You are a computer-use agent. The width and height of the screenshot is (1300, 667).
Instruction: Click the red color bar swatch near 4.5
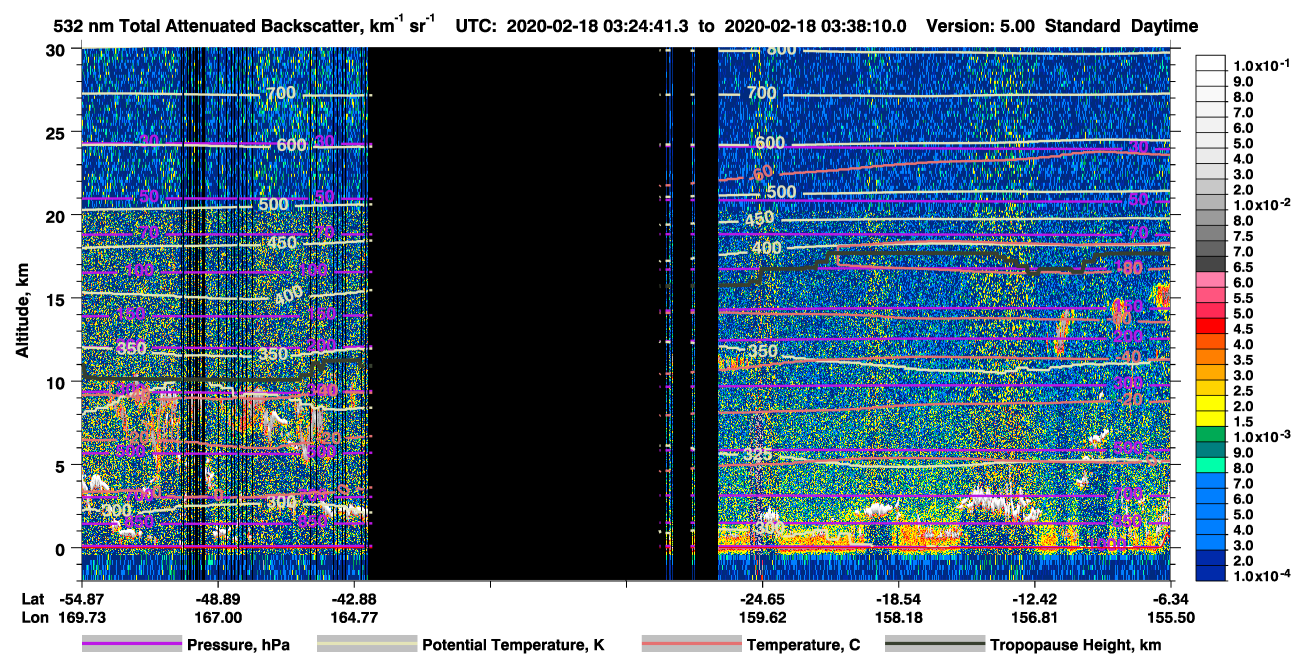1211,328
